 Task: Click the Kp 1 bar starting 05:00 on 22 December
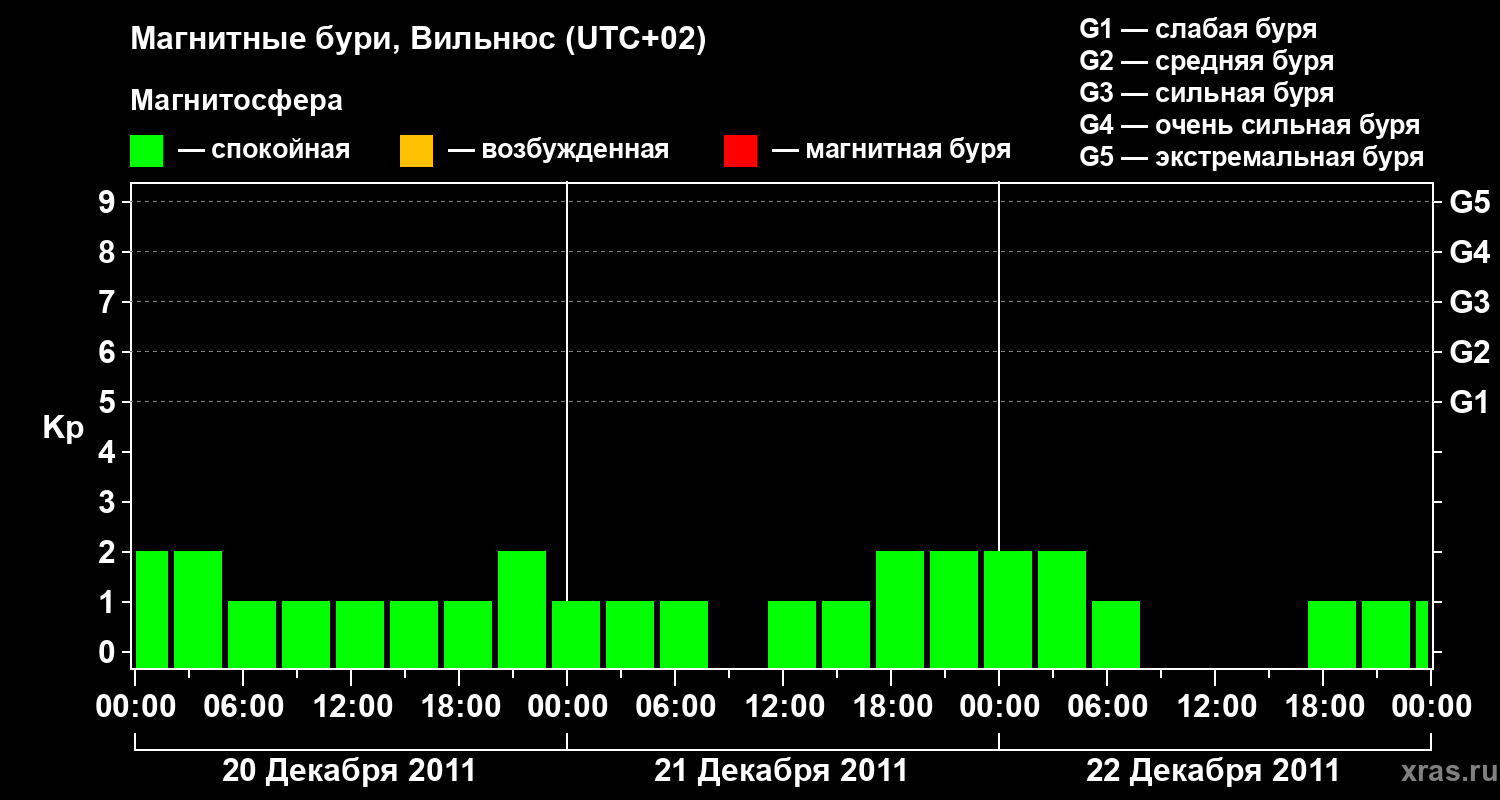coord(1116,634)
